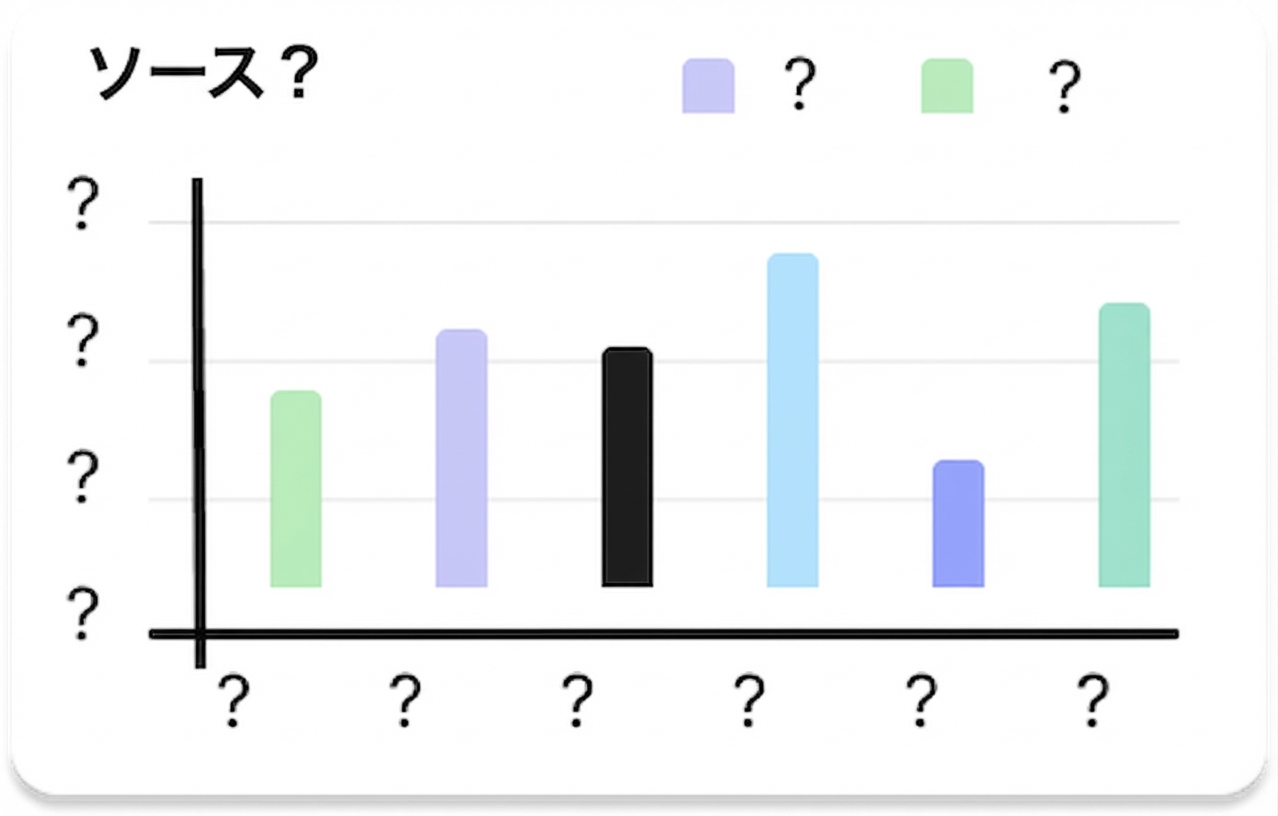Click the lavender legend swatch
The image size is (1278, 816).
708,86
